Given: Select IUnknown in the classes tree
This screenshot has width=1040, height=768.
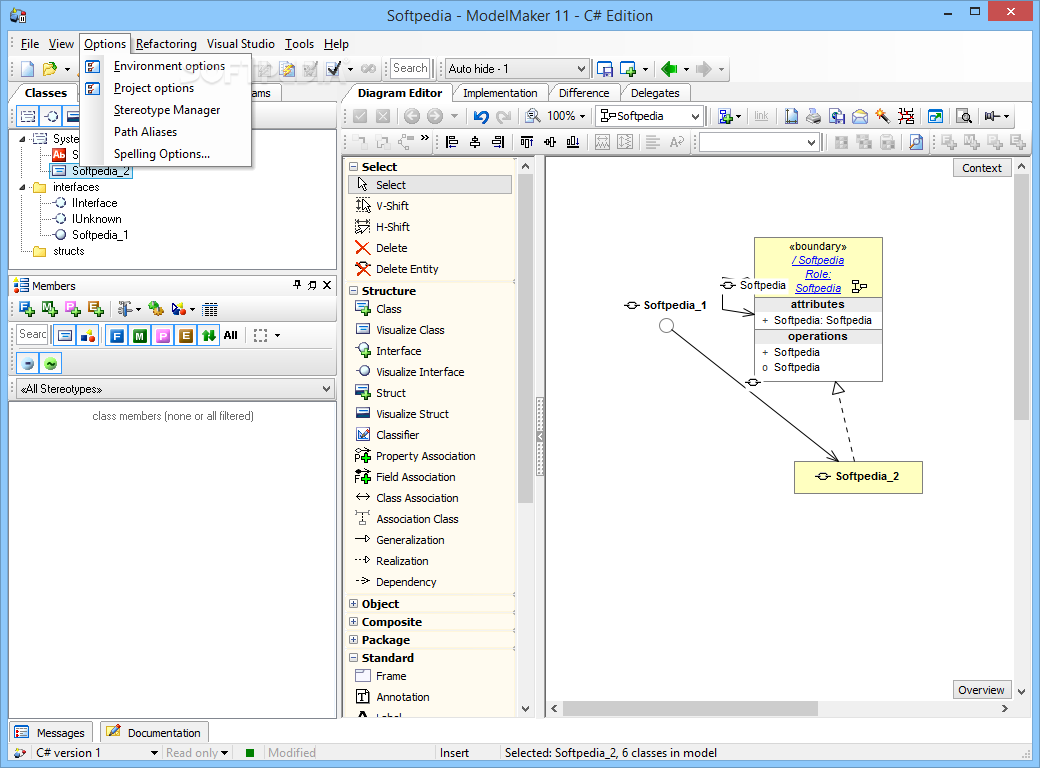Looking at the screenshot, I should tap(97, 219).
